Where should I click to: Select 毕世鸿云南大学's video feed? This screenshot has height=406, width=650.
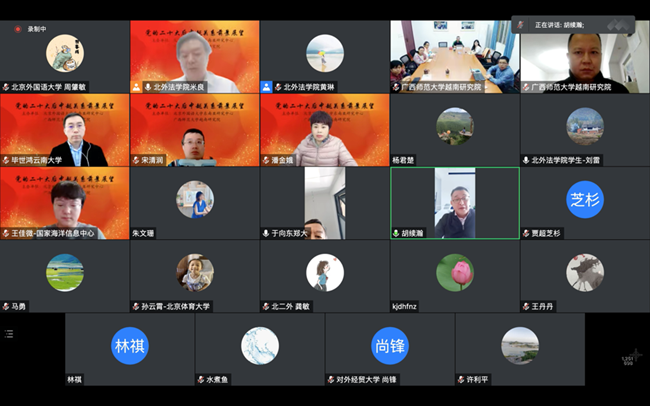click(65, 130)
